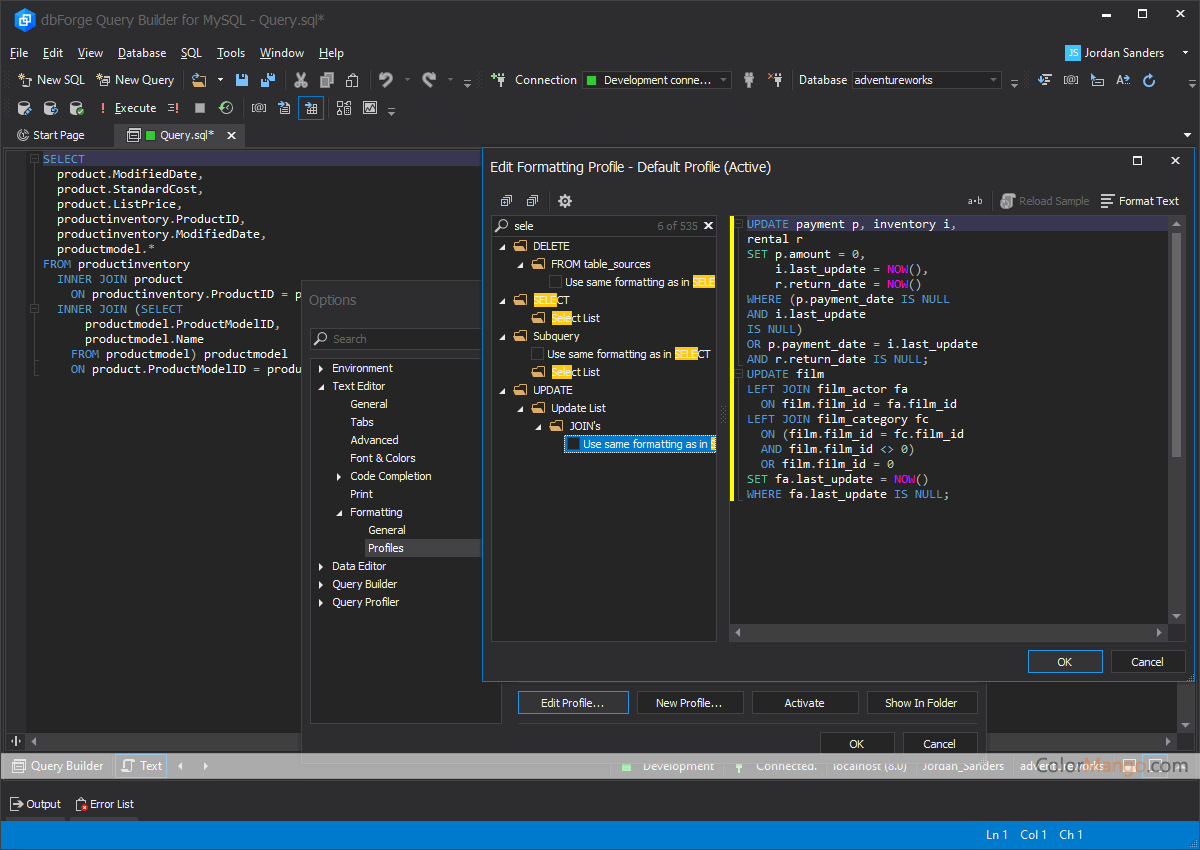The height and width of the screenshot is (850, 1200).
Task: Click OK in Edit Formatting Profile dialog
Action: pyautogui.click(x=1065, y=662)
